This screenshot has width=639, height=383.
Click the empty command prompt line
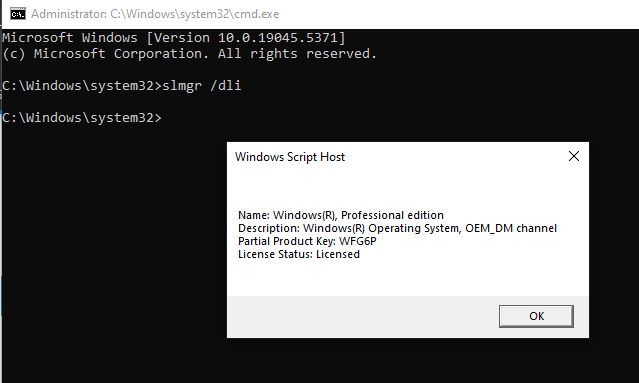click(82, 118)
